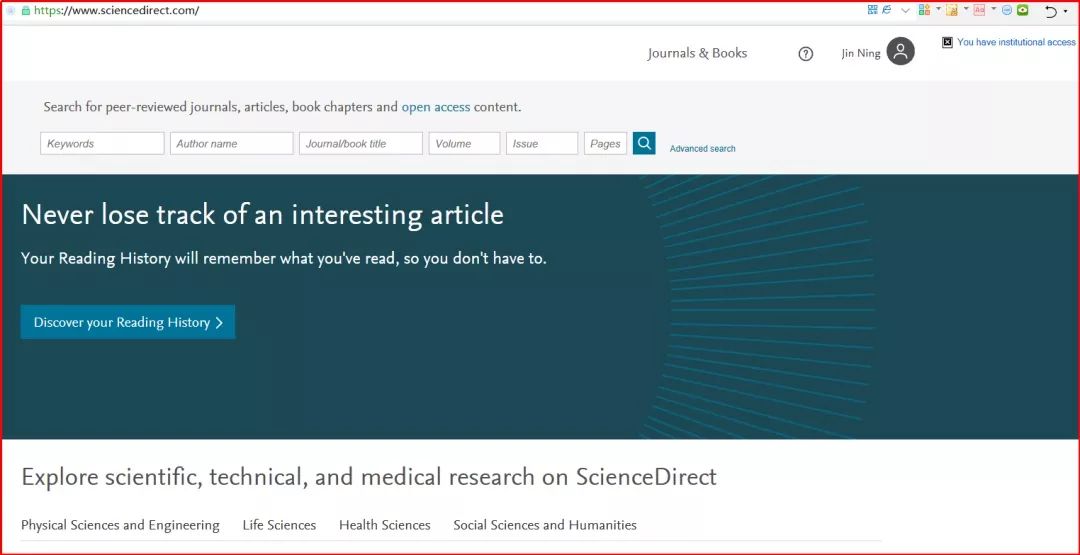Screen dimensions: 1080x555
Task: Focus the Volume field
Action: [x=465, y=143]
